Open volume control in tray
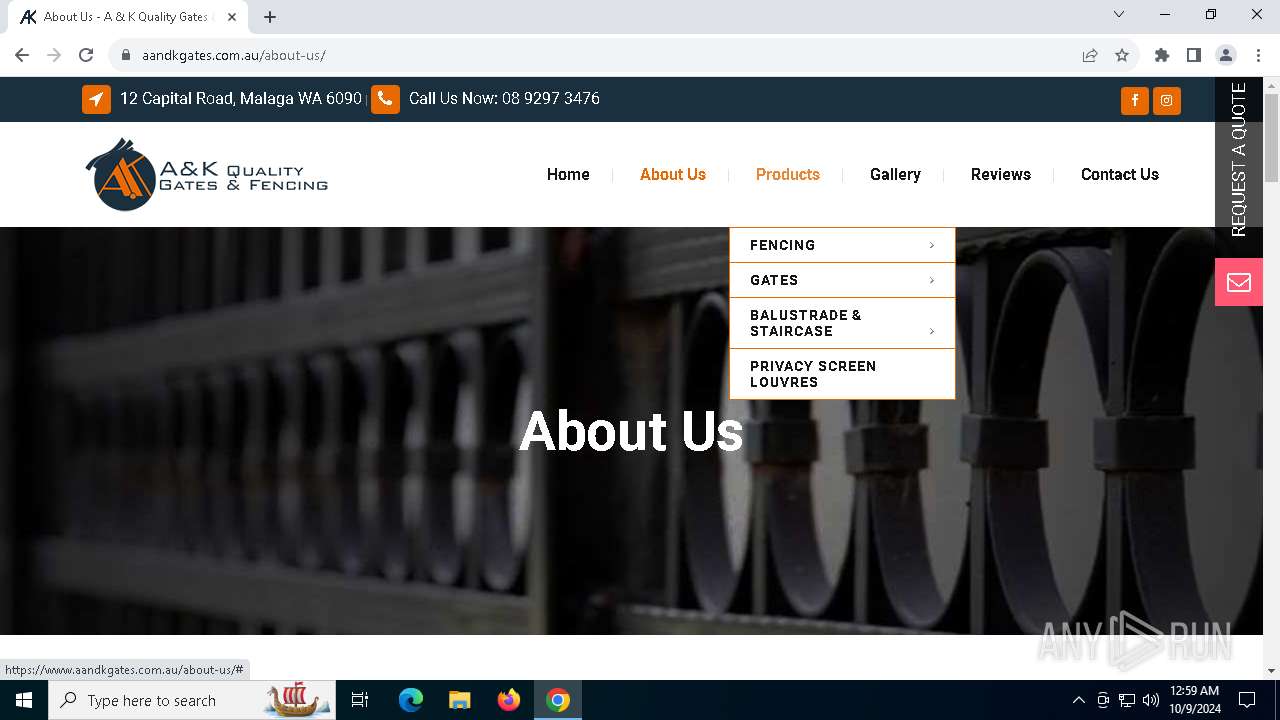The width and height of the screenshot is (1280, 720). [x=1151, y=700]
